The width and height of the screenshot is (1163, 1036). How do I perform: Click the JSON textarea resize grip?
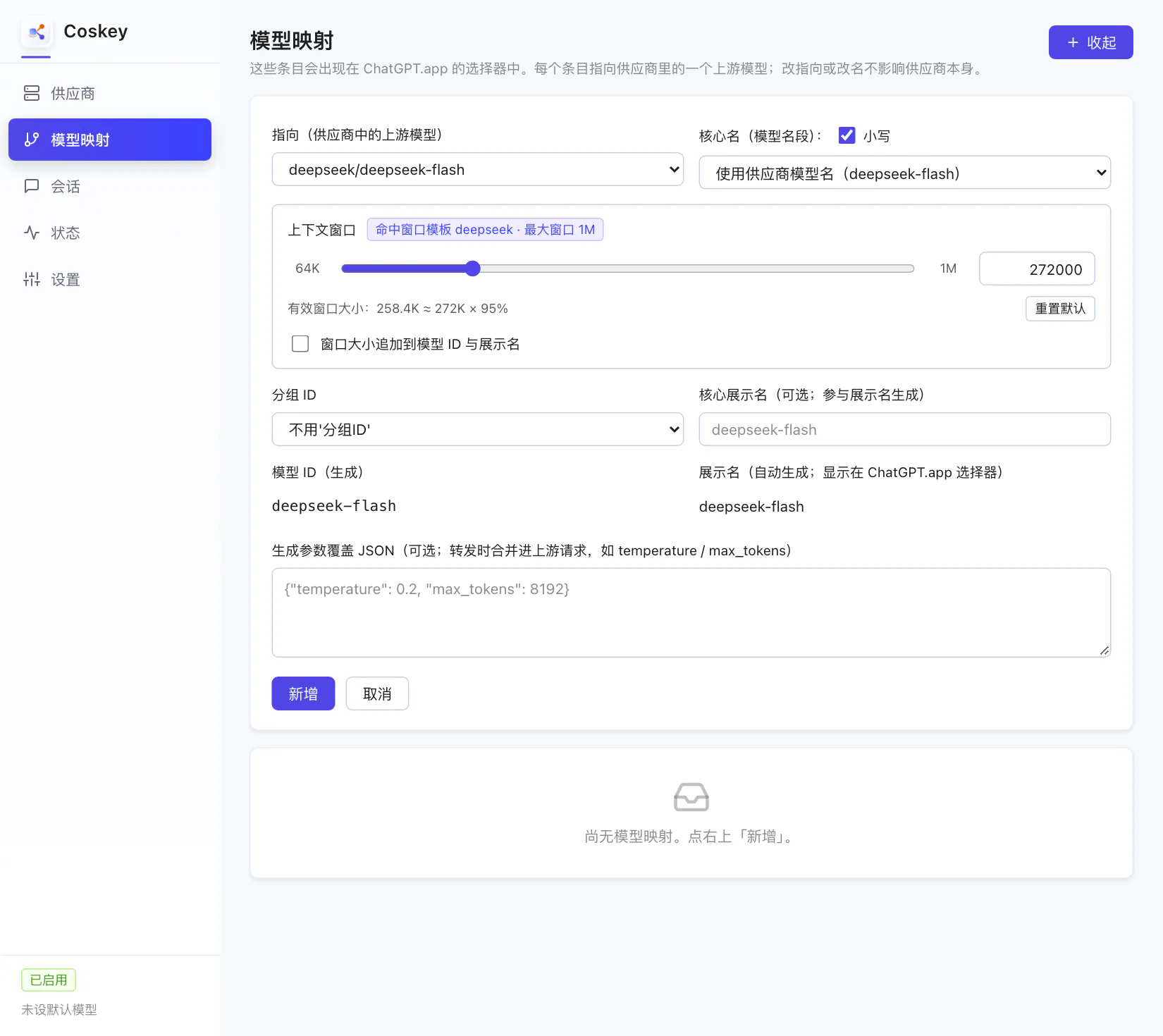(x=1104, y=650)
